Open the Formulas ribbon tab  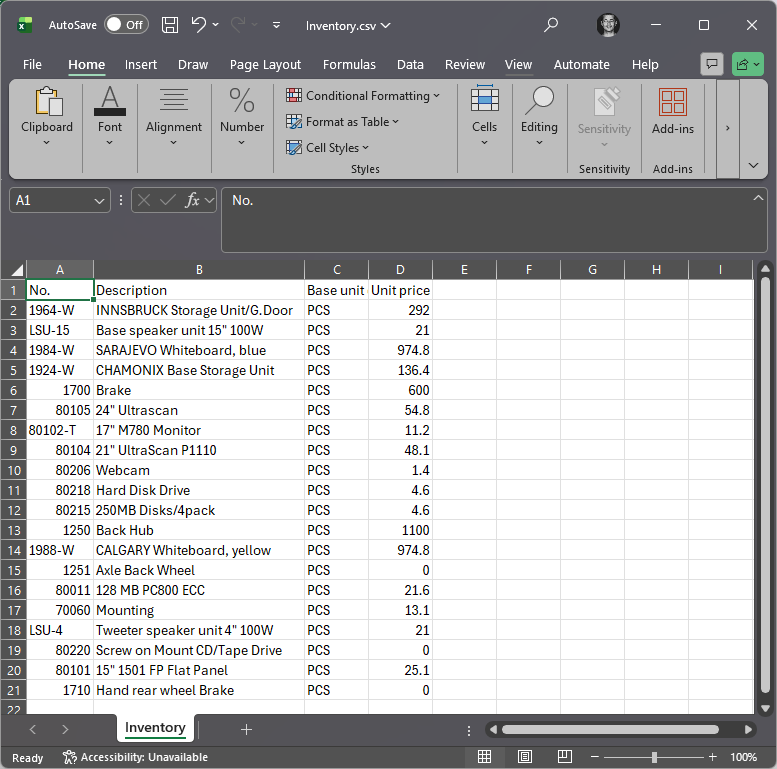pos(349,64)
